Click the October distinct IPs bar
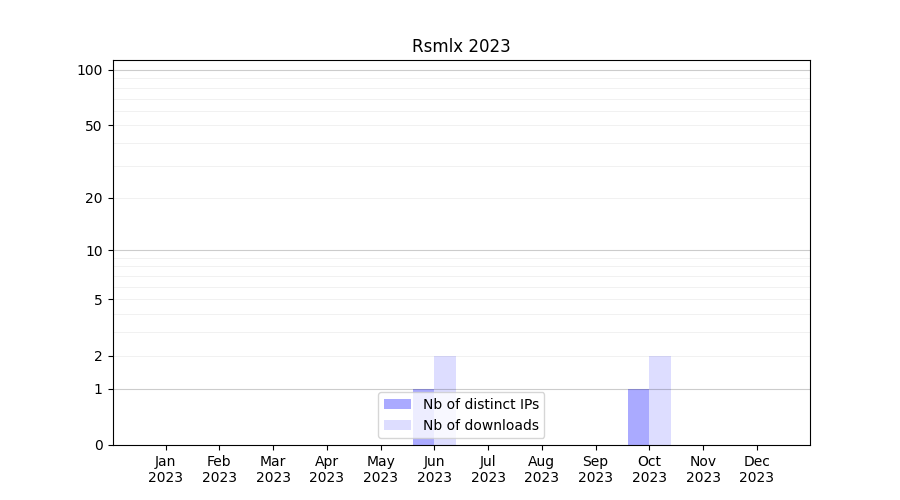Viewport: 900px width, 500px height. coord(638,417)
